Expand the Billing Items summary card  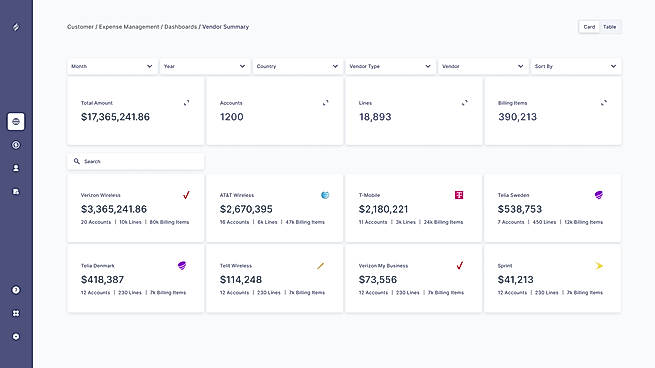(x=604, y=102)
